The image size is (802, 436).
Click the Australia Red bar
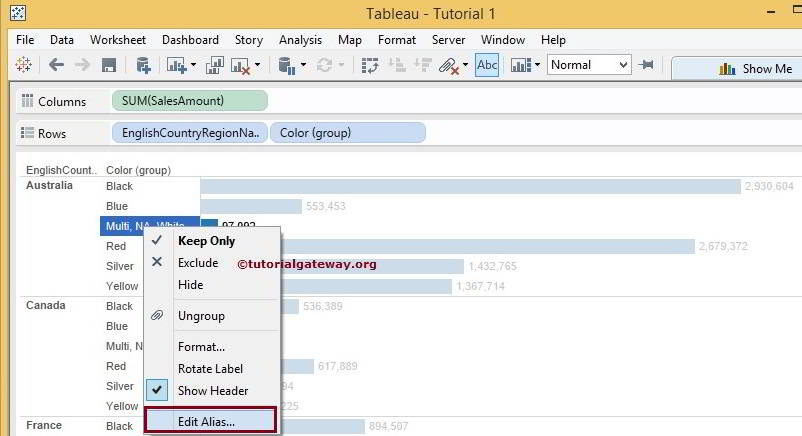(487, 246)
